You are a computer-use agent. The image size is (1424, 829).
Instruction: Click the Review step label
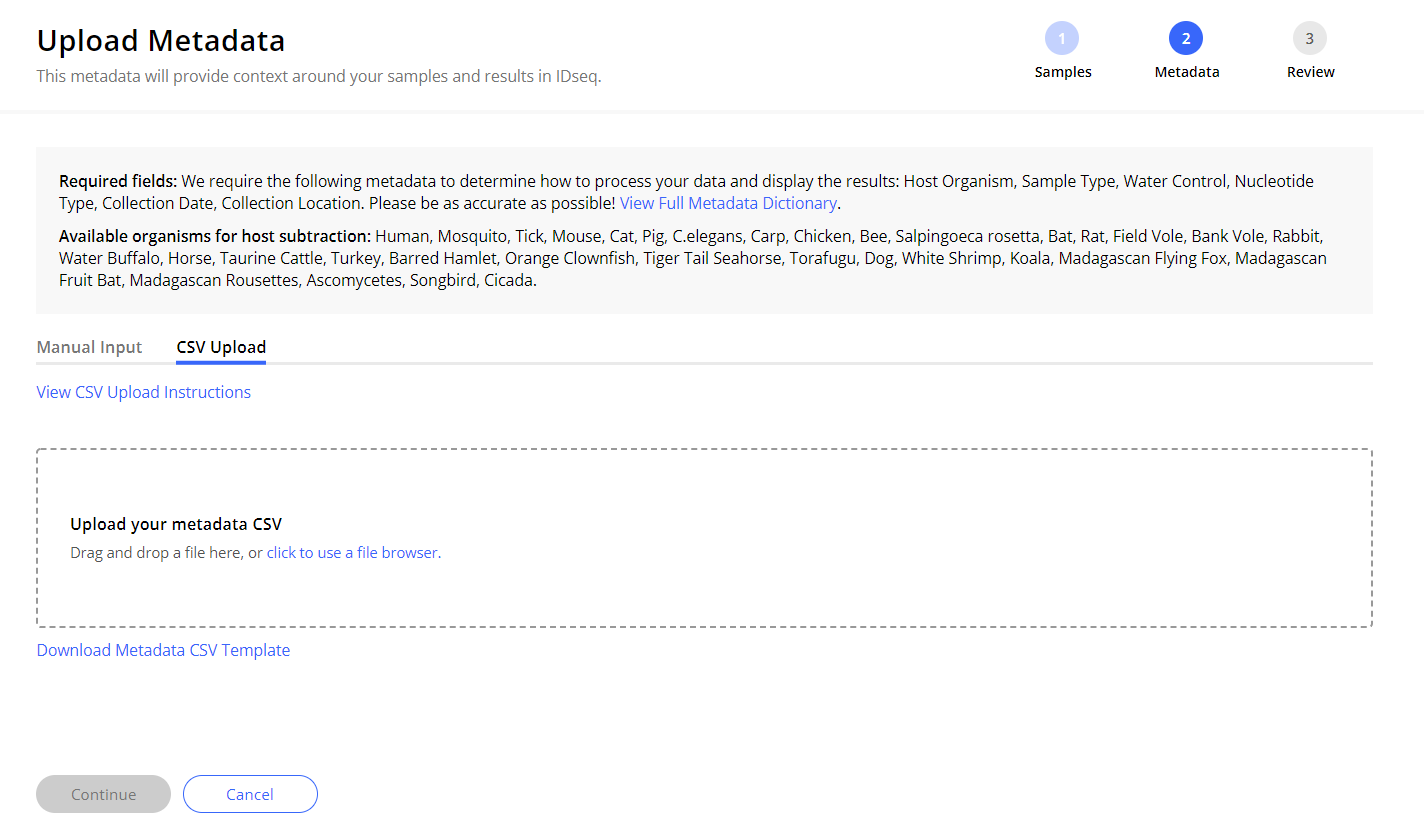click(x=1311, y=72)
